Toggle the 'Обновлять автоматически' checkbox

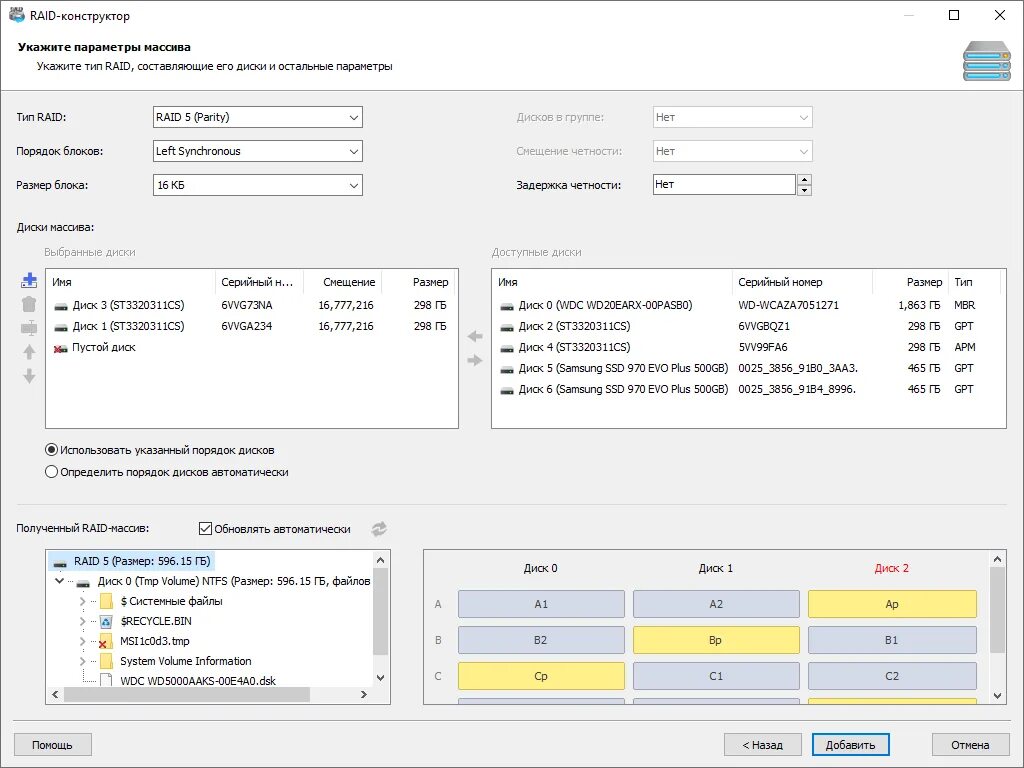pos(206,528)
